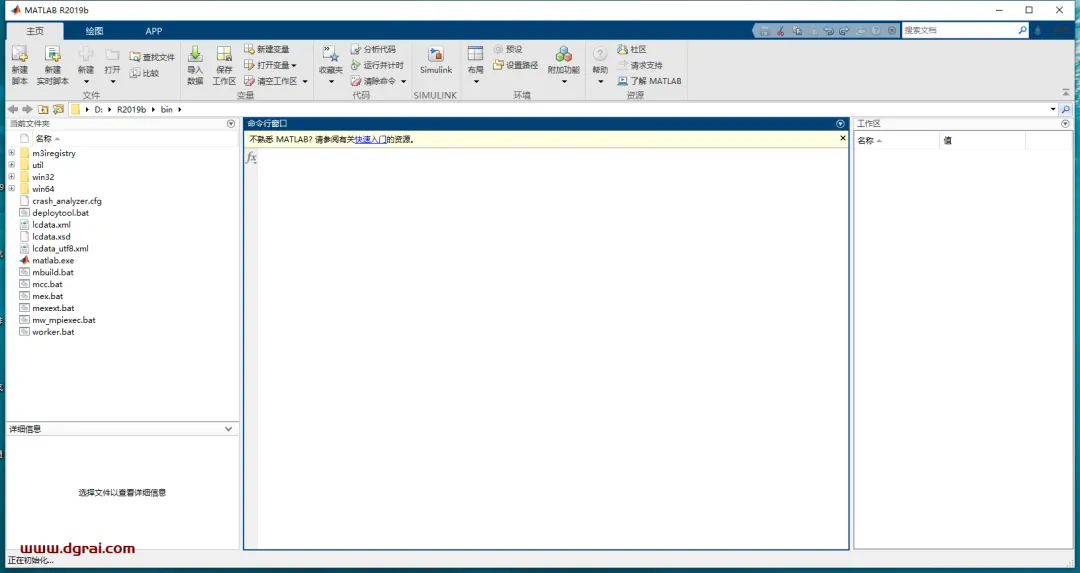Click the Forward arrow in the address bar
1080x573 pixels.
[x=27, y=109]
